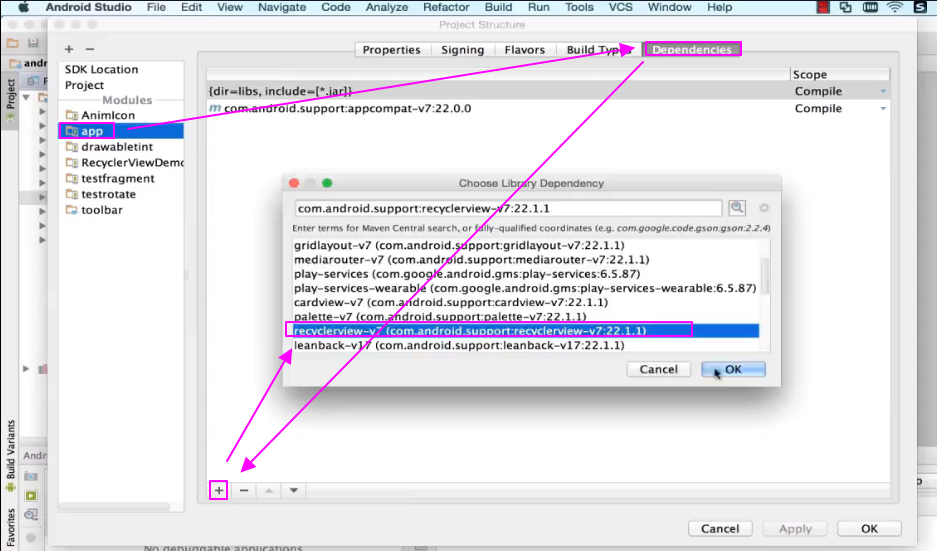Screen dimensions: 937x551
Task: Click the Scope column header
Action: click(x=840, y=75)
